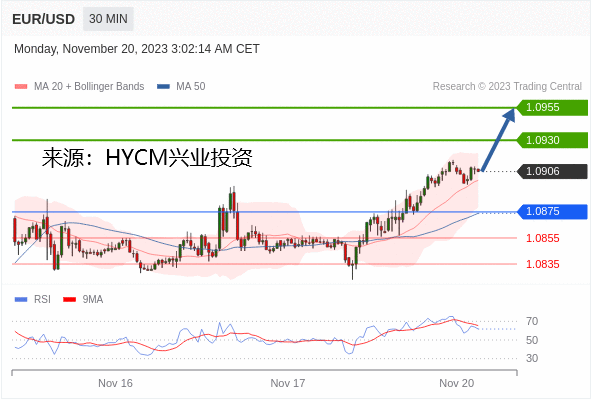The height and width of the screenshot is (400, 593).
Task: Click the blue upward forecast arrow
Action: [499, 140]
